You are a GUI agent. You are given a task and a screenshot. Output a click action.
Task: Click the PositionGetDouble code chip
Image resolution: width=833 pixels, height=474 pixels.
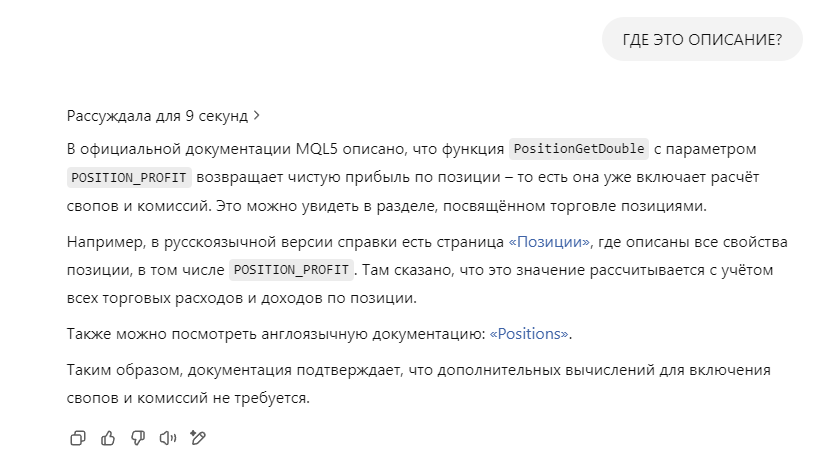[x=579, y=149]
